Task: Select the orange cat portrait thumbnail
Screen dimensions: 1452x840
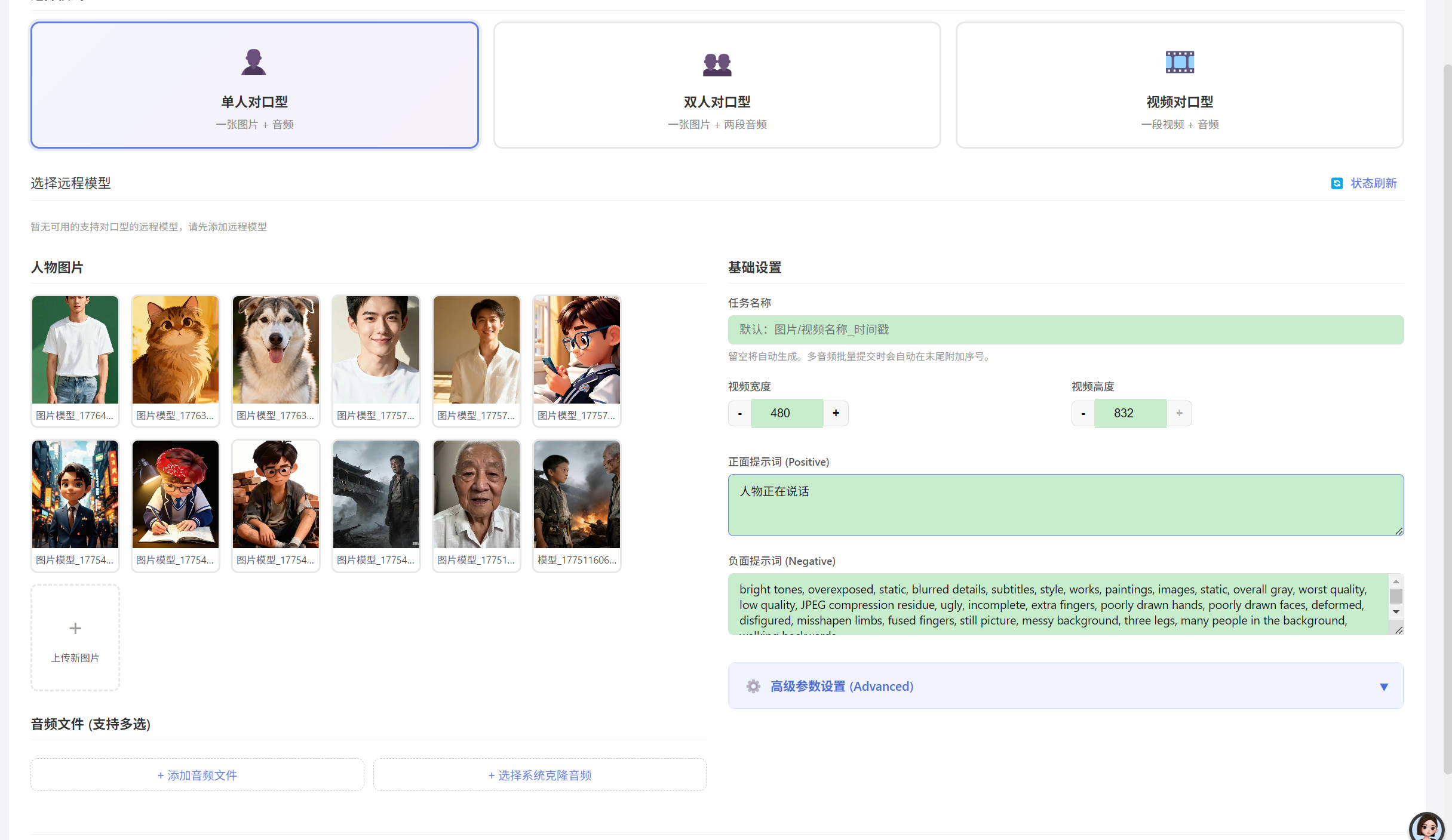Action: pyautogui.click(x=175, y=350)
